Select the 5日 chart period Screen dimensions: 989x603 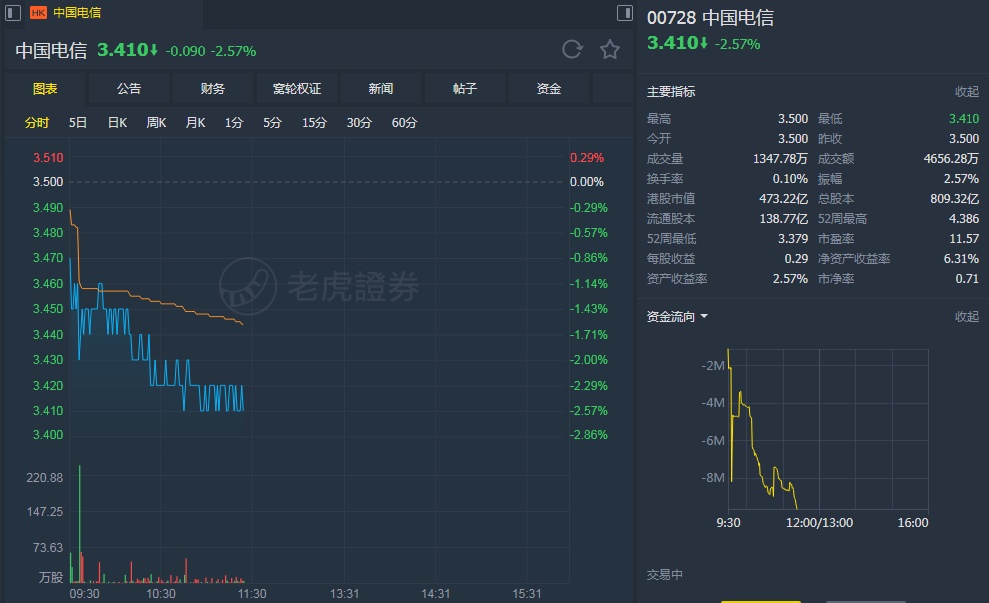tap(78, 122)
